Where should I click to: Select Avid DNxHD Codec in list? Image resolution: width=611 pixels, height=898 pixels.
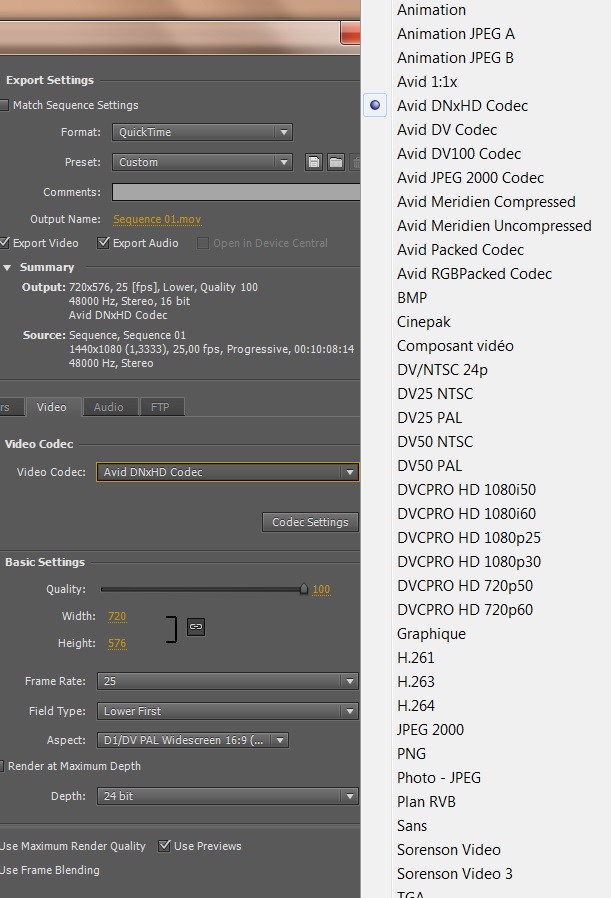[463, 106]
